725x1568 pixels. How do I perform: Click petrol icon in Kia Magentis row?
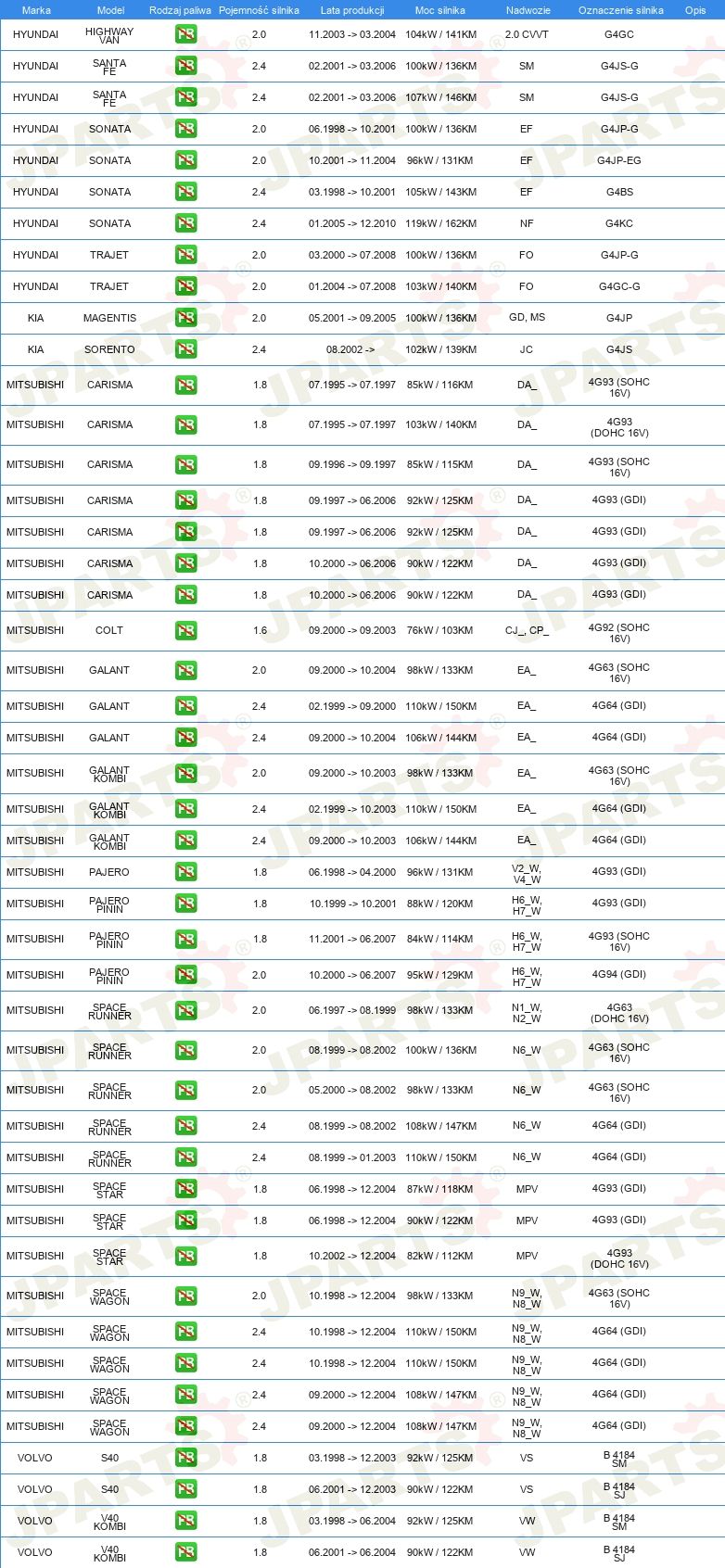point(185,318)
